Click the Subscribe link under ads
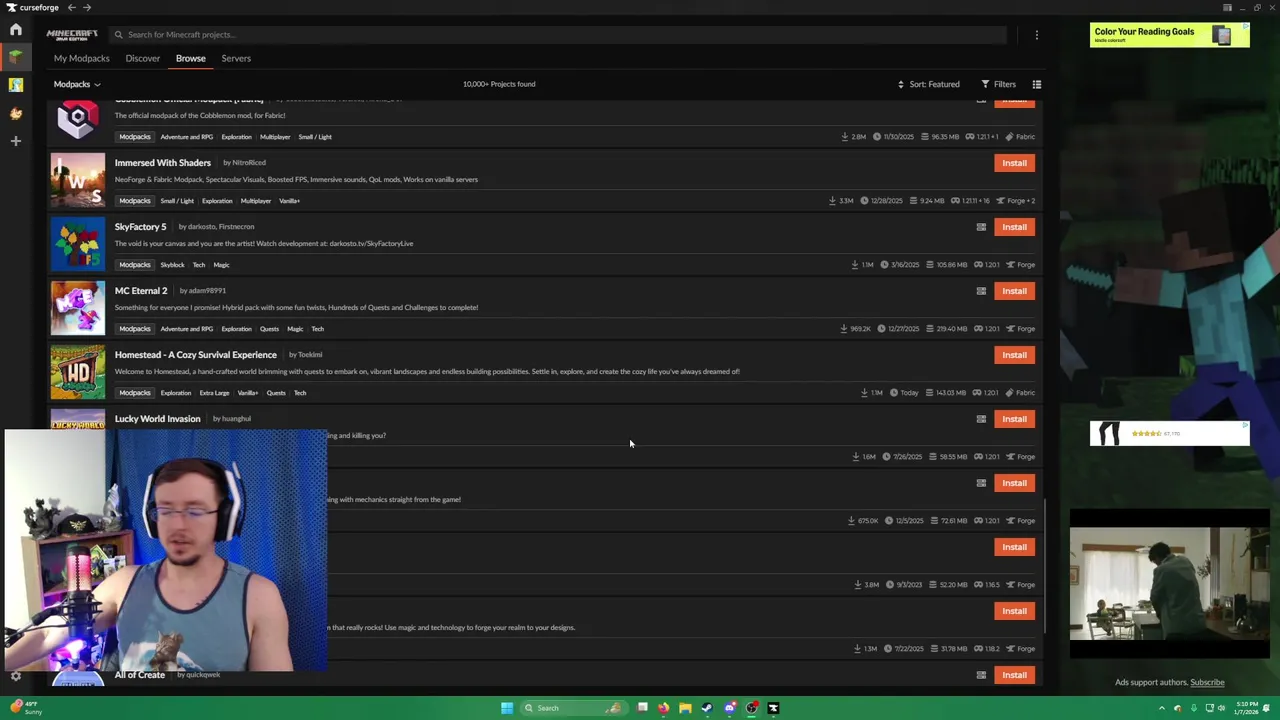Screen dimensions: 1280x720 [1207, 682]
